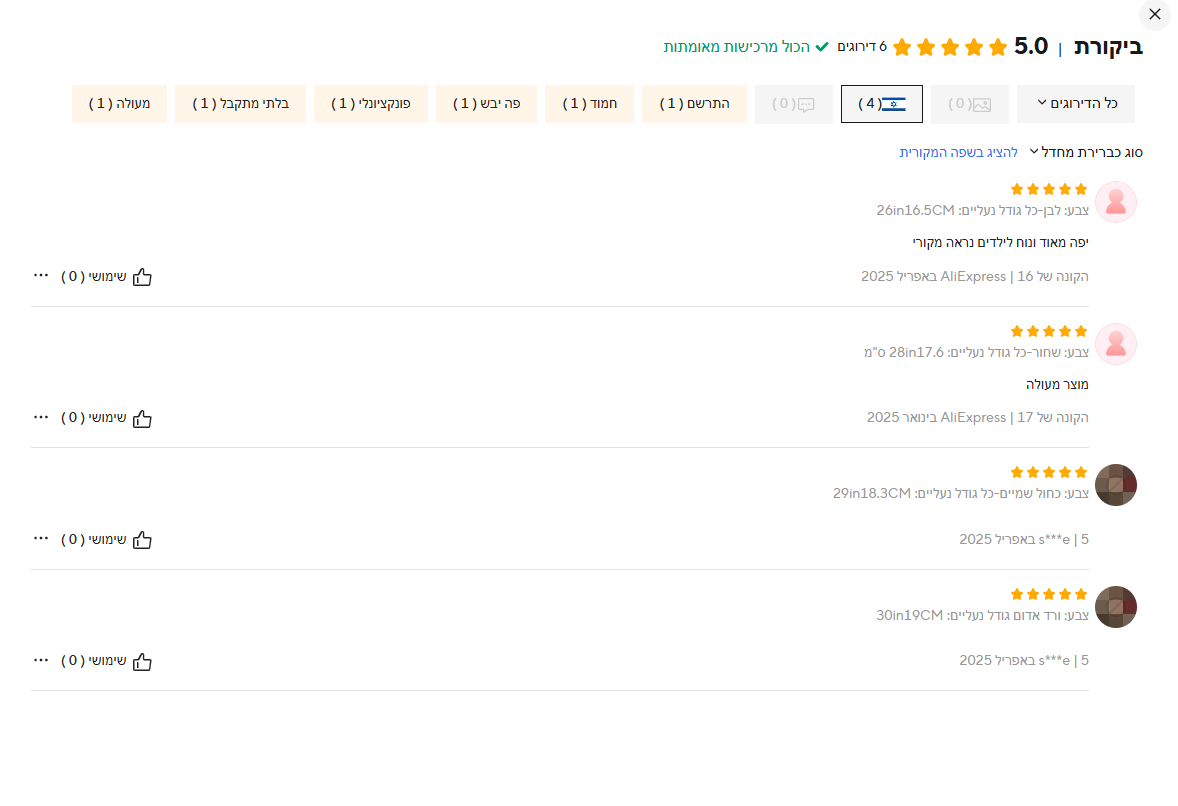Click thumbs-up on the white color review
This screenshot has height=806, width=1178.
(x=142, y=277)
